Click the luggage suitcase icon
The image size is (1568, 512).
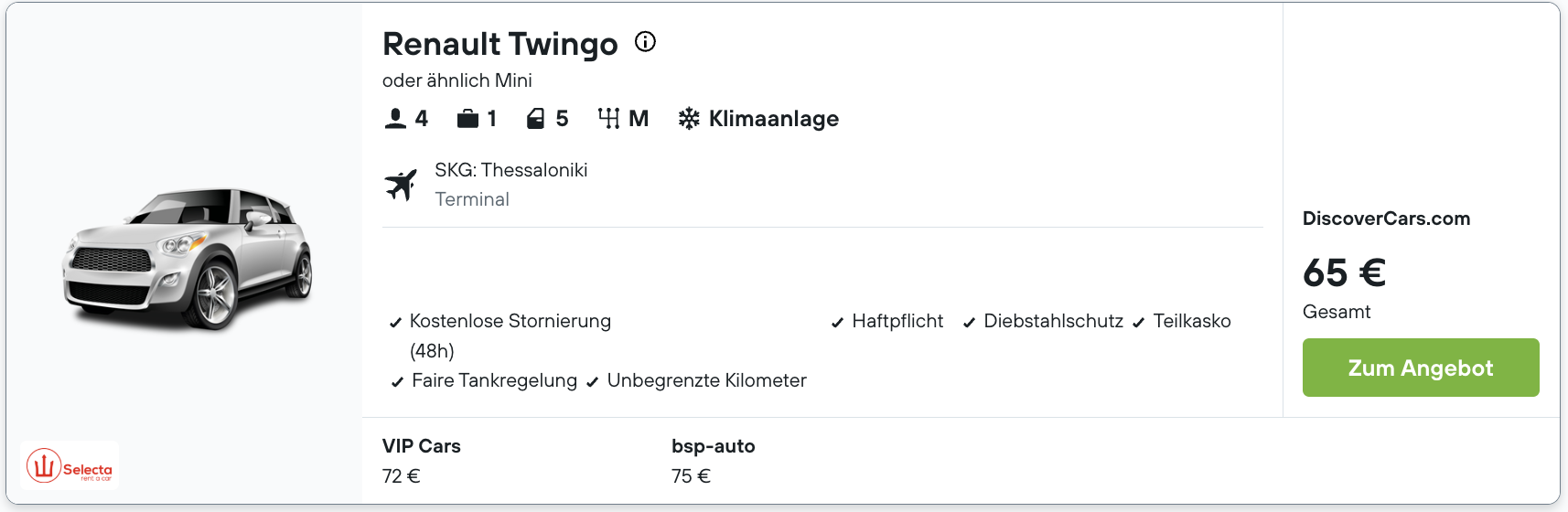coord(467,119)
